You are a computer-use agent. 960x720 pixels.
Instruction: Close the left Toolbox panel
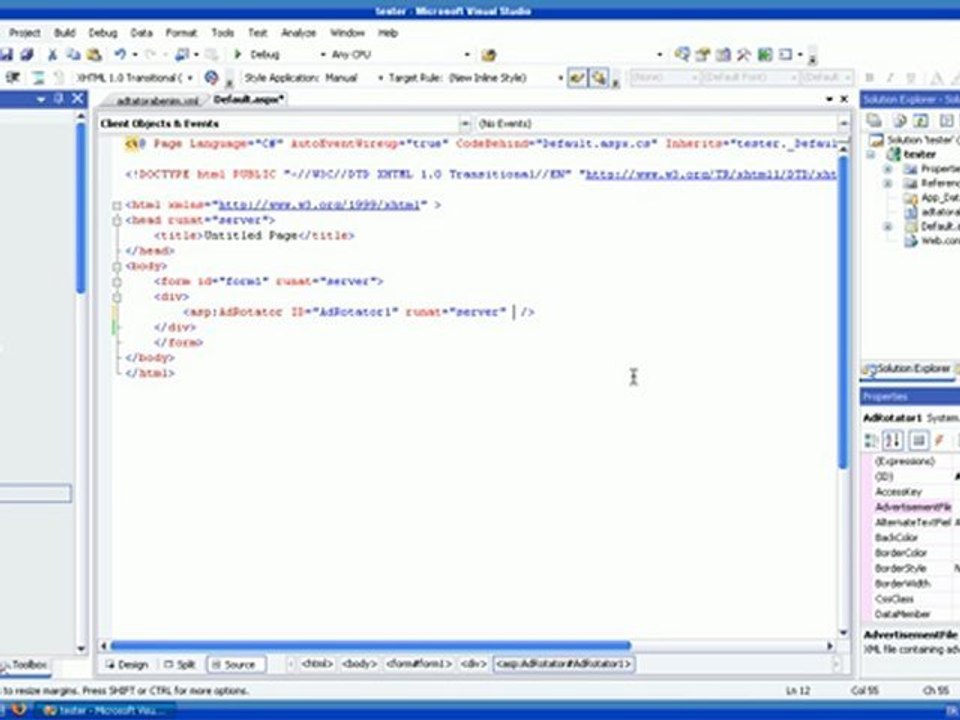(78, 99)
